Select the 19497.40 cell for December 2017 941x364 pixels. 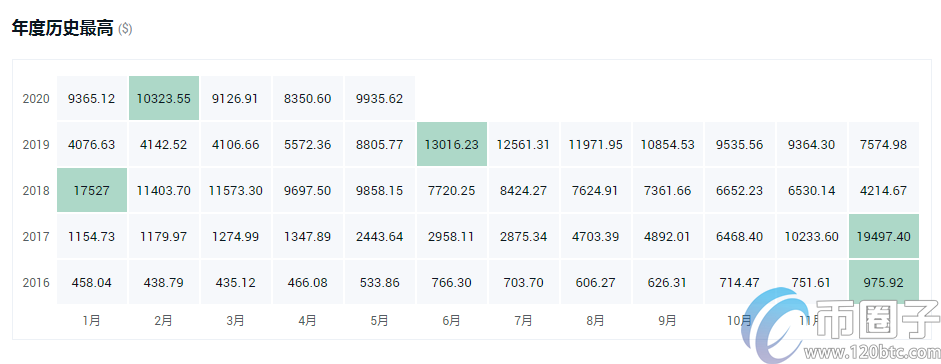pyautogui.click(x=883, y=236)
